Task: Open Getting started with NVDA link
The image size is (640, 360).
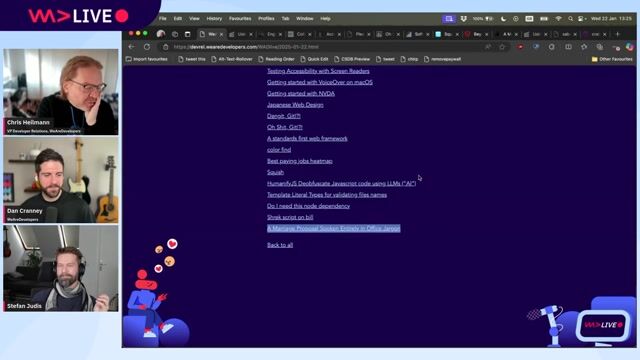Action: tap(301, 93)
